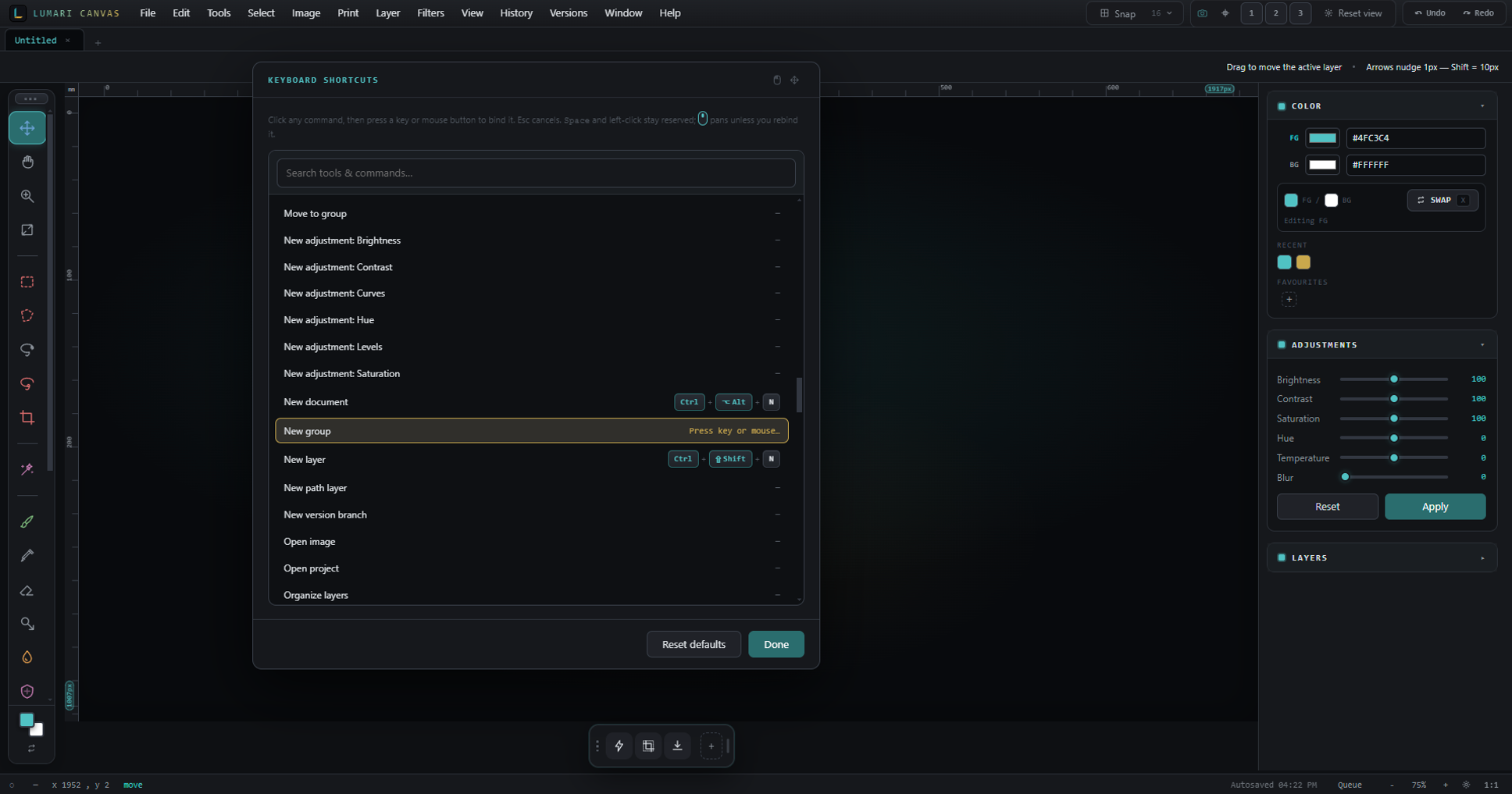The image size is (1512, 794).
Task: Open the History menu
Action: (x=516, y=13)
